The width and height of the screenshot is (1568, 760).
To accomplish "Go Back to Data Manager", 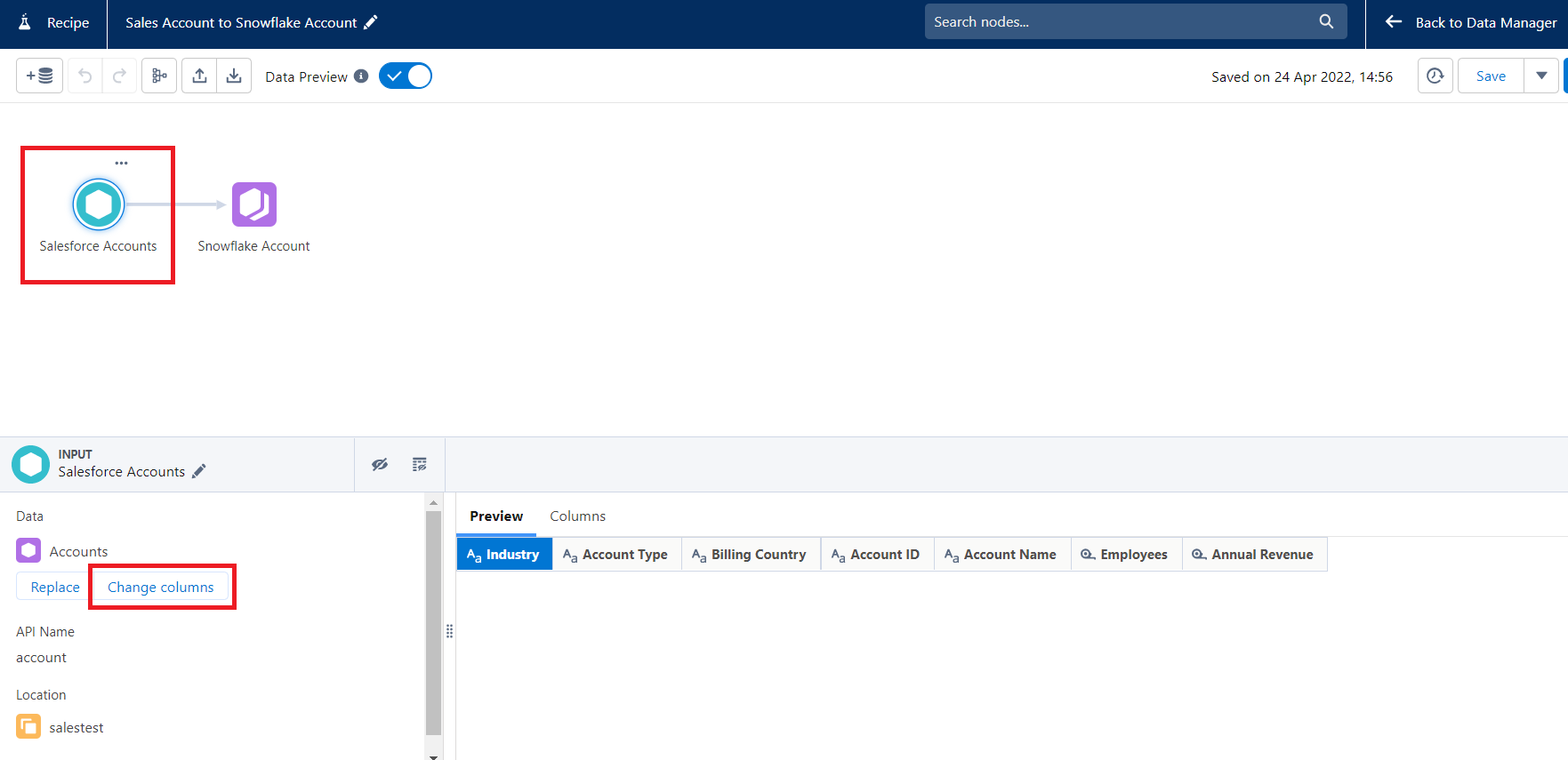I will (x=1471, y=22).
